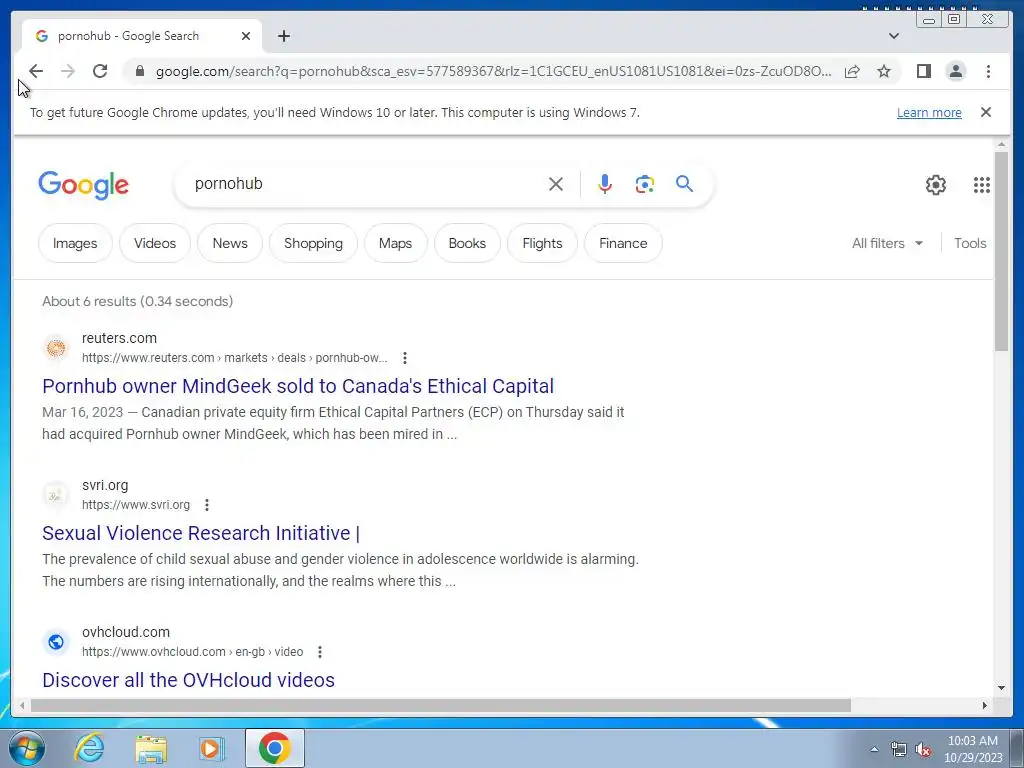
Task: Open Windows Media Player from the taskbar
Action: tap(212, 748)
